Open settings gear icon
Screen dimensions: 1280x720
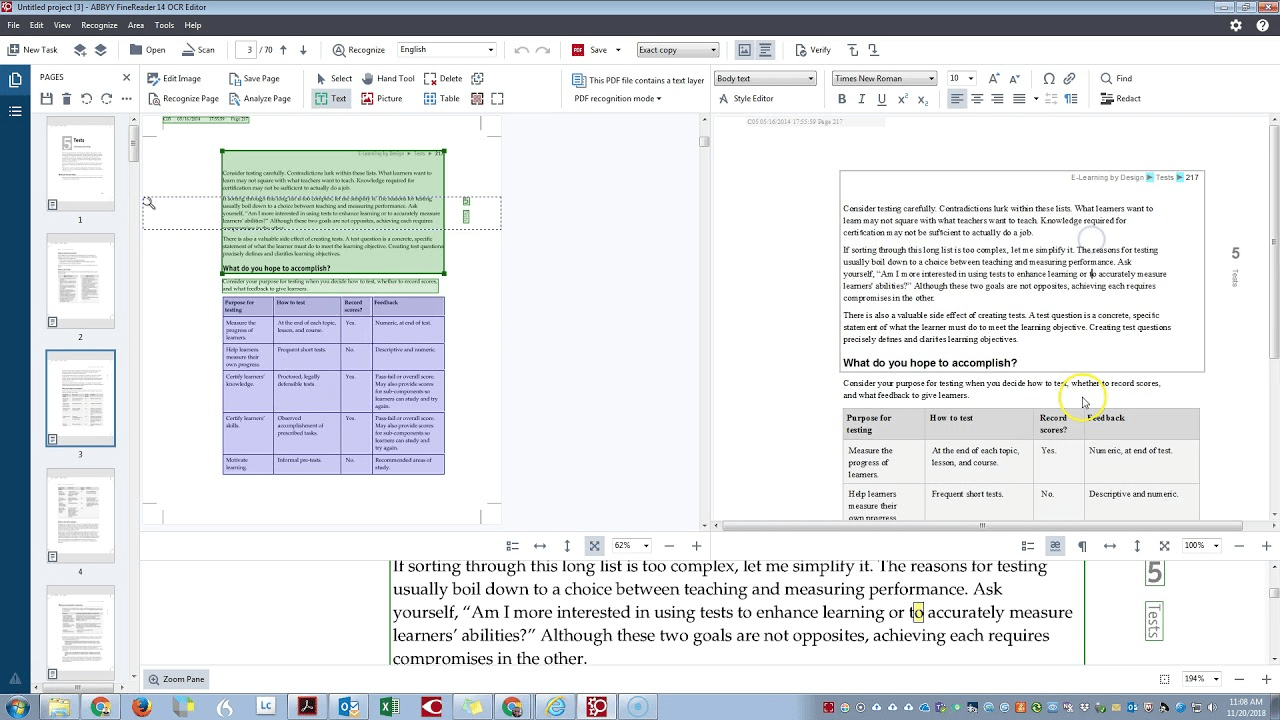pos(1236,25)
